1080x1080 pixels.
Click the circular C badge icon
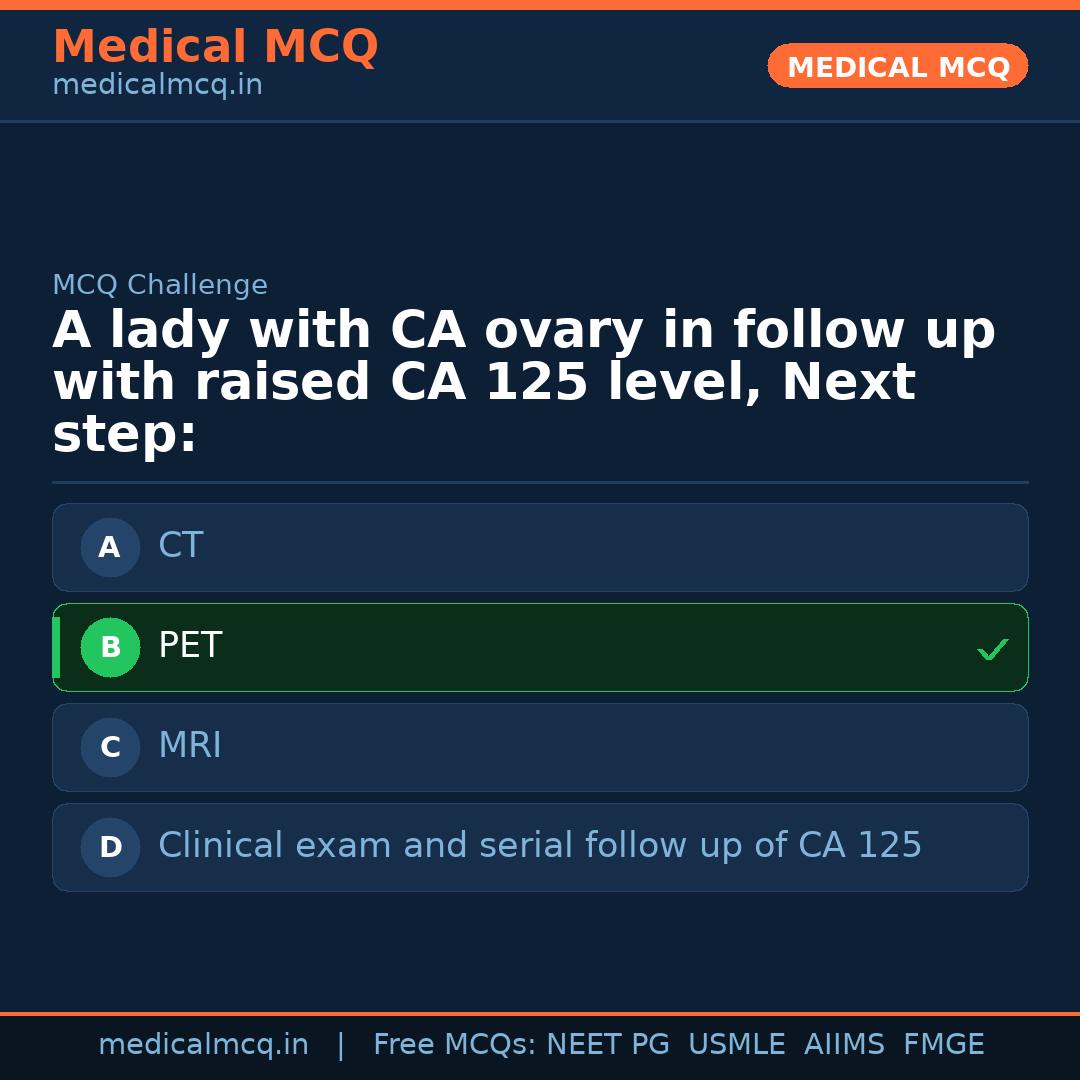click(110, 747)
